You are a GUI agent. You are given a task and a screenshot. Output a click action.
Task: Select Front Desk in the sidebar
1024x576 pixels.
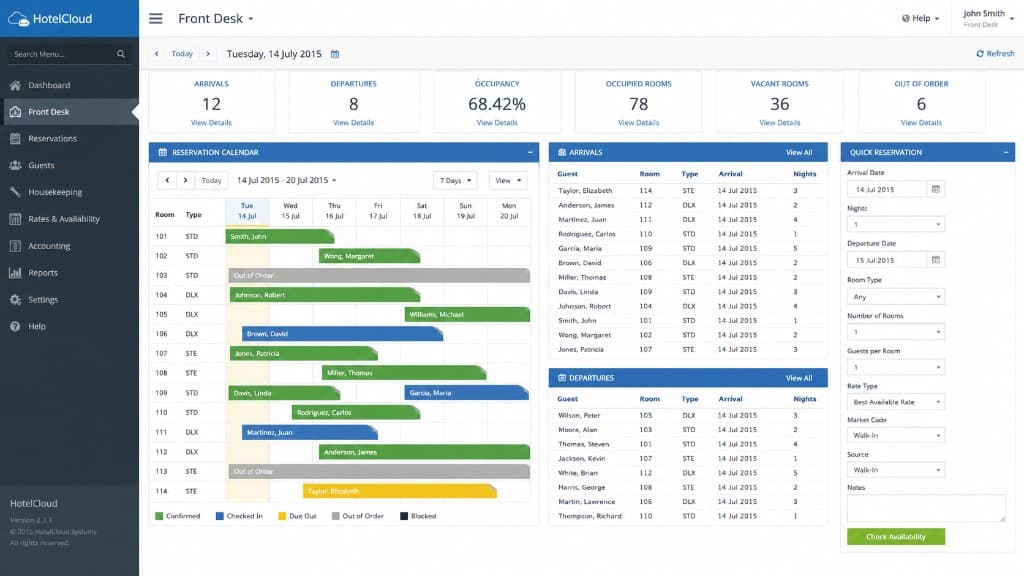[69, 112]
